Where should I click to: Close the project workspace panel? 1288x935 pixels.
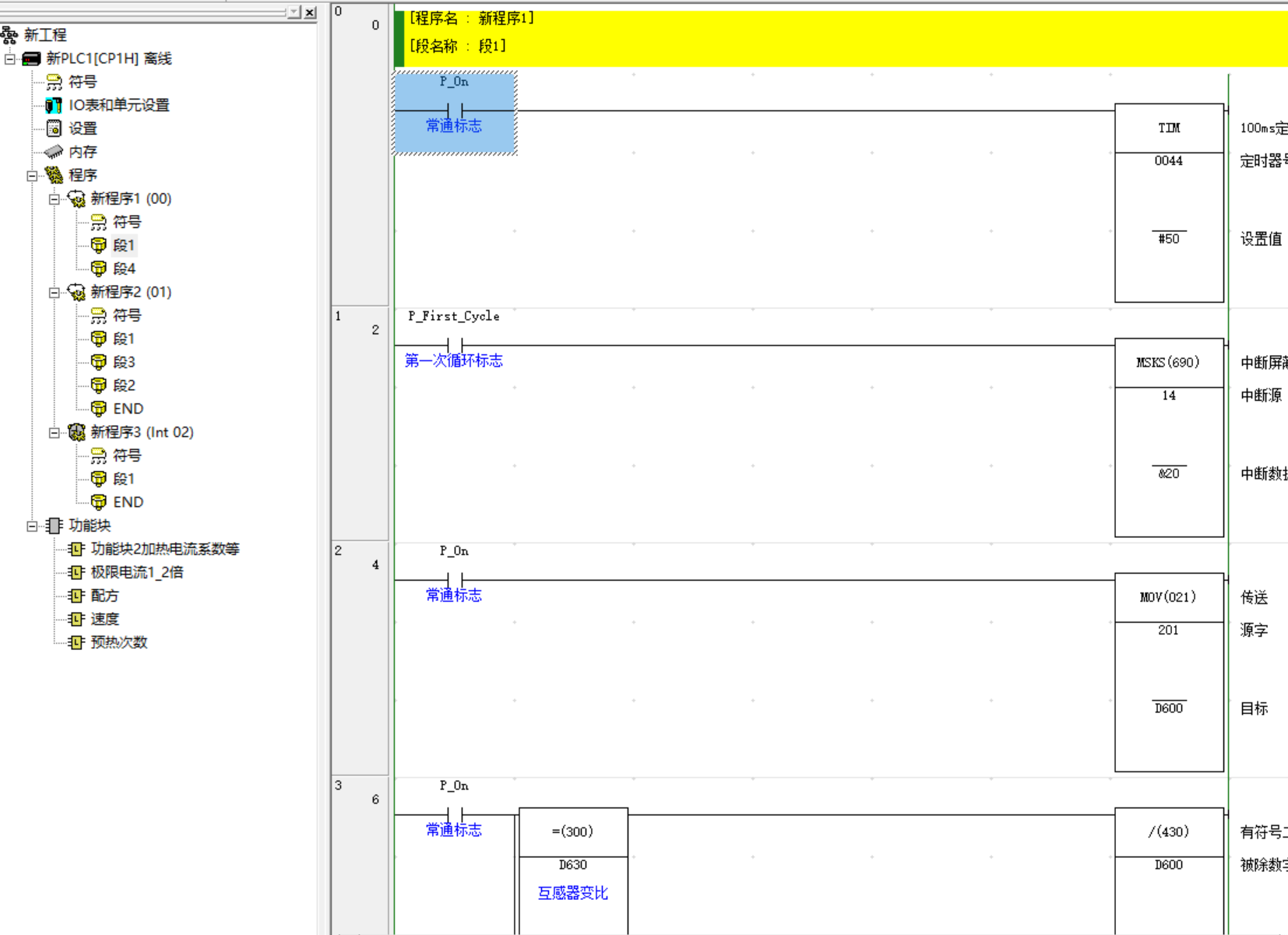click(x=310, y=12)
